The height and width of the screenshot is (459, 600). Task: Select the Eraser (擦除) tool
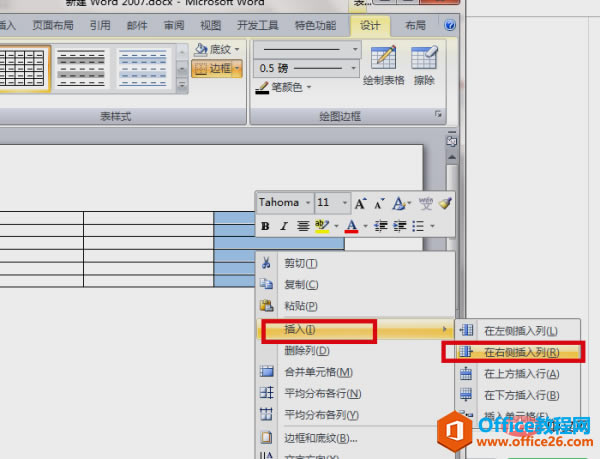(x=424, y=65)
